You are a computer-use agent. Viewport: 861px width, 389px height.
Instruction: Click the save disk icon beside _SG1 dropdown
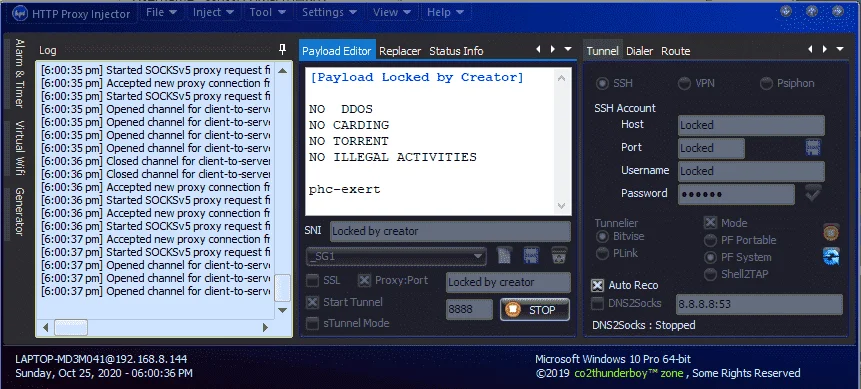click(x=531, y=255)
